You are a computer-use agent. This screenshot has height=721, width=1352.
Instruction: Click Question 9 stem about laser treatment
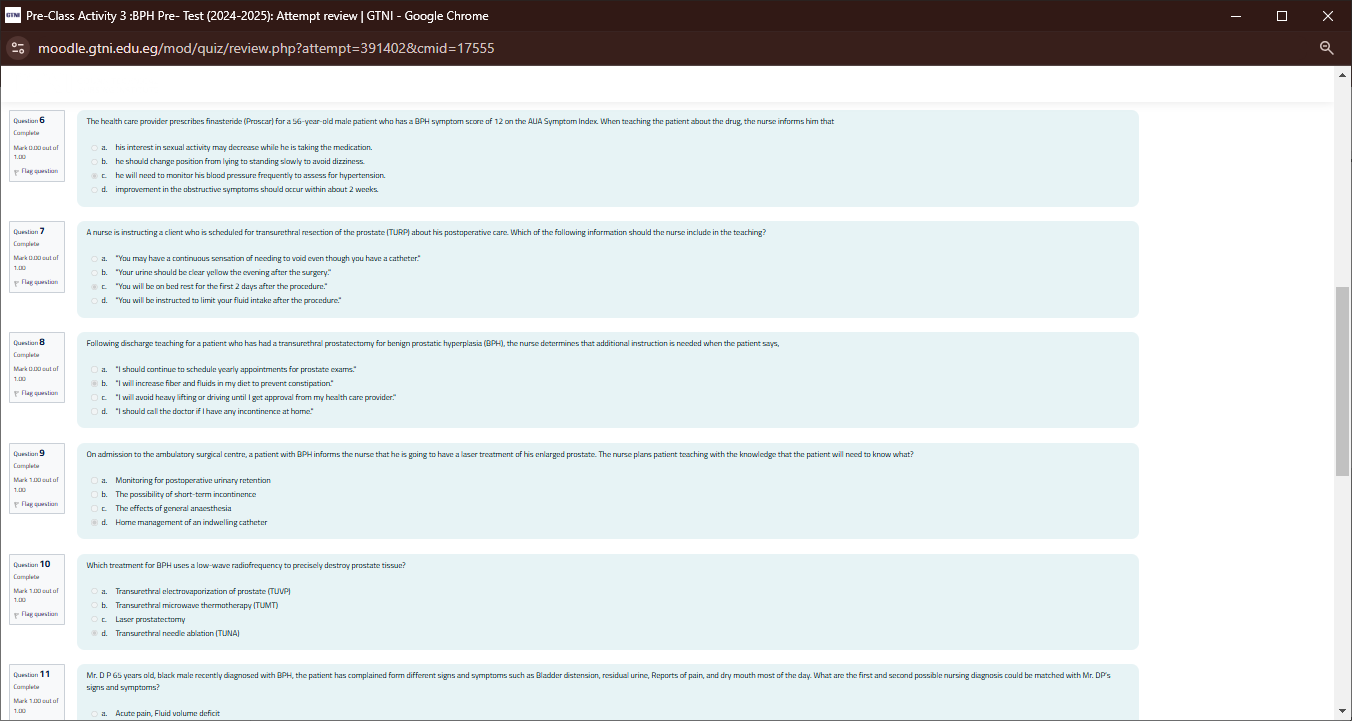499,454
